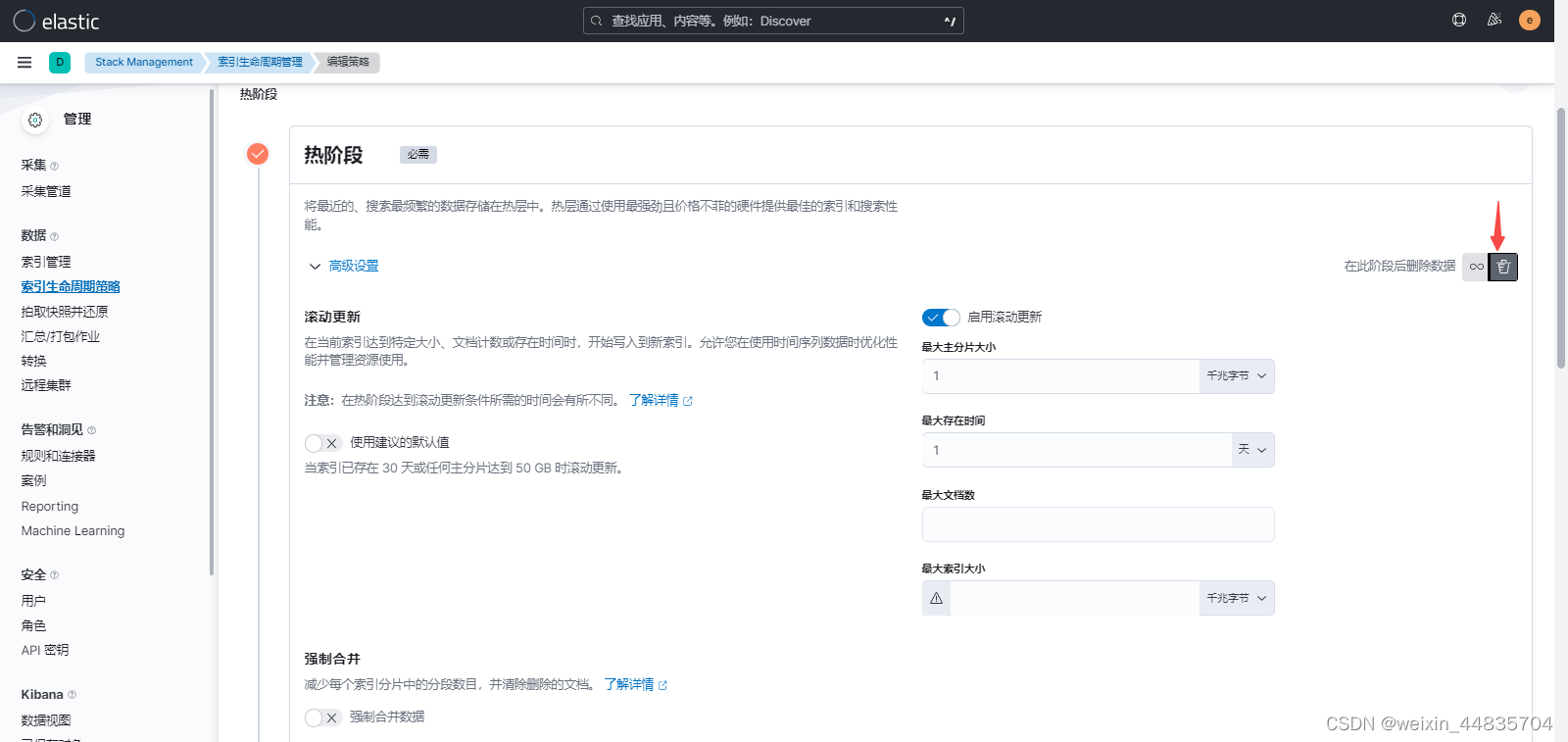
Task: Click the 编辑策略 breadcrumb
Action: tap(348, 62)
